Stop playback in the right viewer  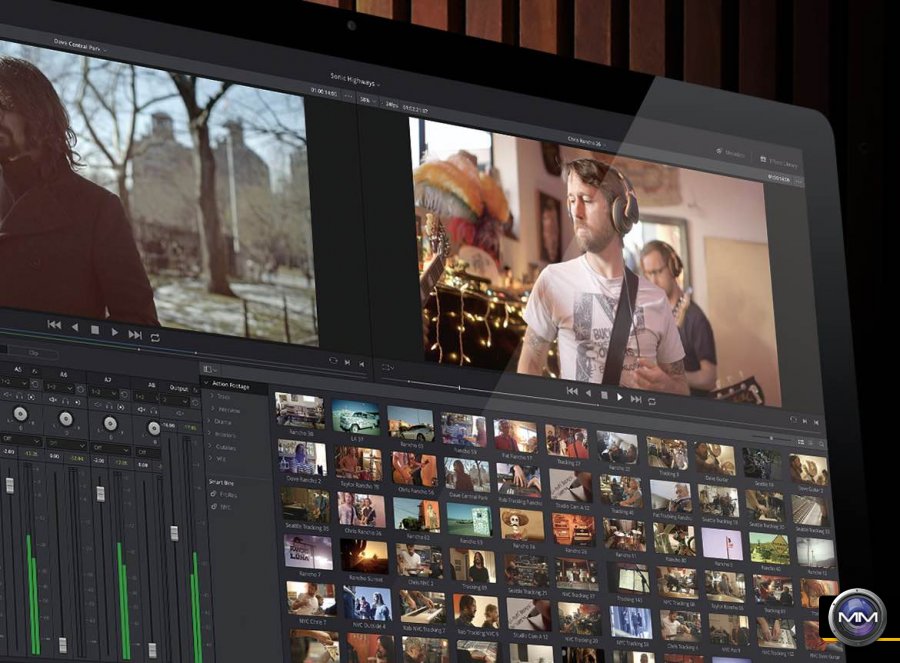604,395
